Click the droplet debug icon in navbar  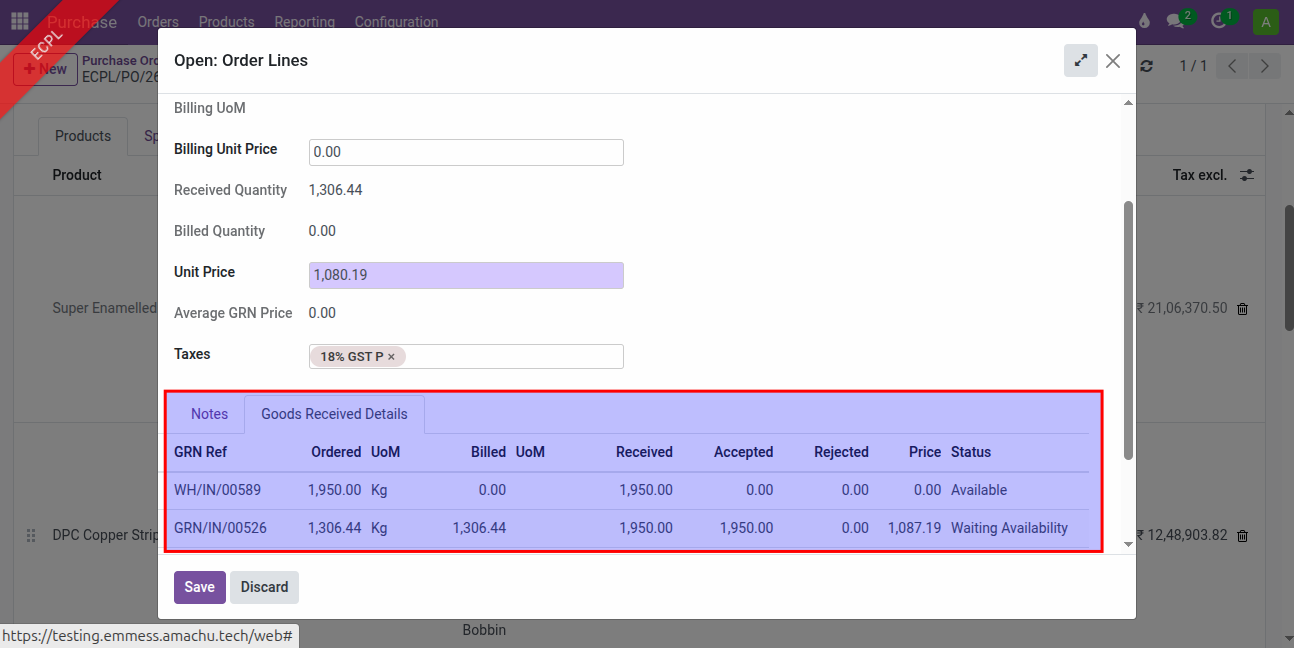[x=1144, y=21]
